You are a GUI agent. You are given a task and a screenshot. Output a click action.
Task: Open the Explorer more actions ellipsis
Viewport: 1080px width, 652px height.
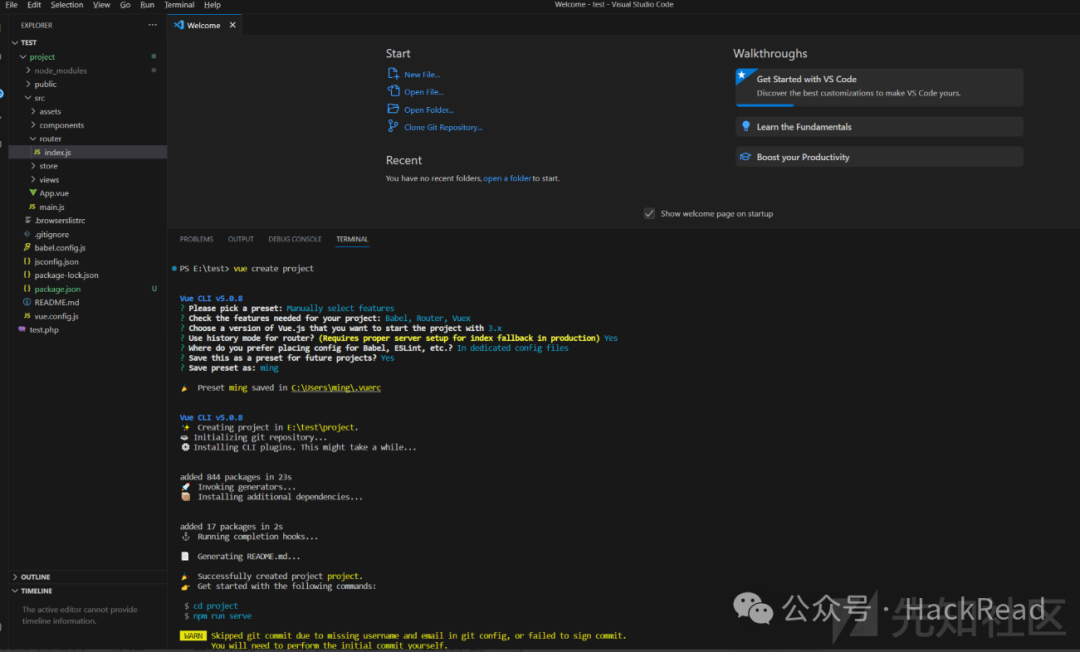click(152, 25)
